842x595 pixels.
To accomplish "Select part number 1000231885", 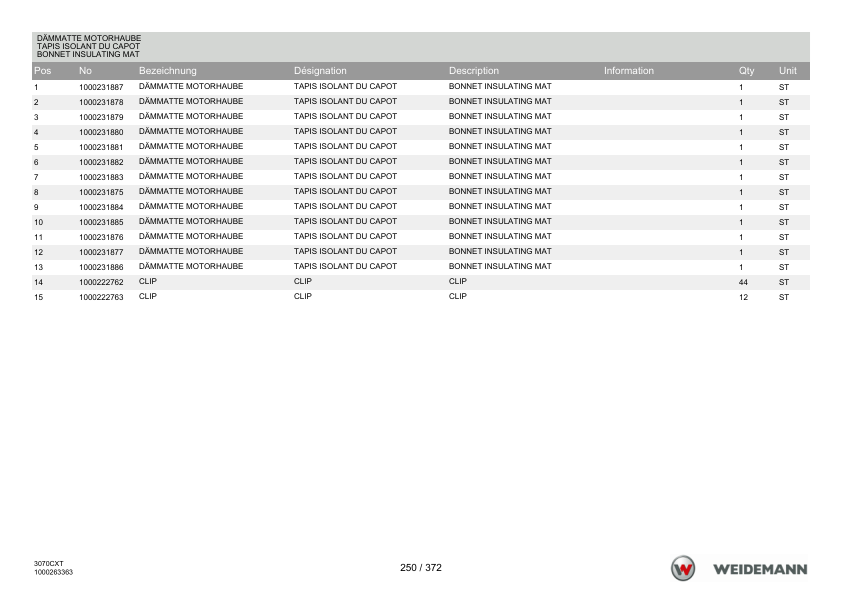I will [x=101, y=222].
